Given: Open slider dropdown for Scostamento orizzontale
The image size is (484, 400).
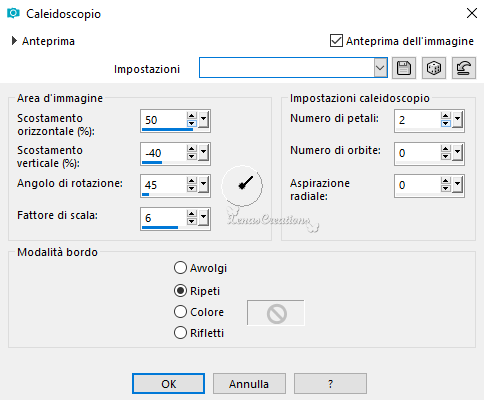Looking at the screenshot, I should (x=203, y=119).
